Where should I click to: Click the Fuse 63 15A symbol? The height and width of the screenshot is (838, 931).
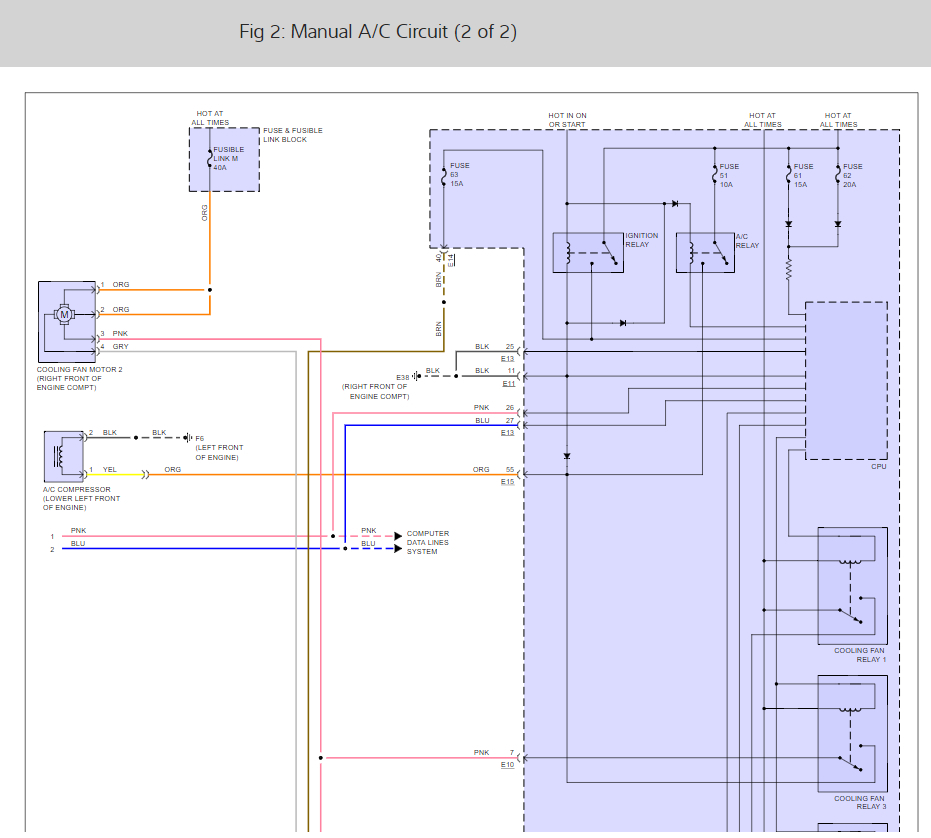click(x=444, y=176)
